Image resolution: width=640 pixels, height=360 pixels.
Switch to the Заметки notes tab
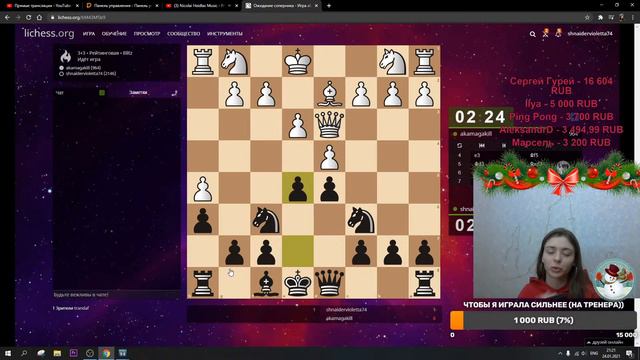[138, 93]
